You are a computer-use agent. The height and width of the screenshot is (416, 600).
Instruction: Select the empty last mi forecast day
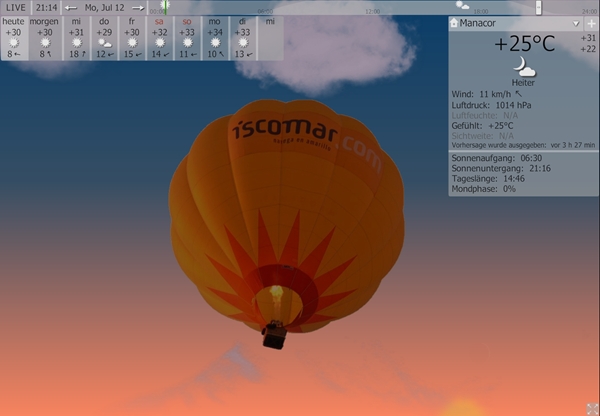tap(270, 38)
